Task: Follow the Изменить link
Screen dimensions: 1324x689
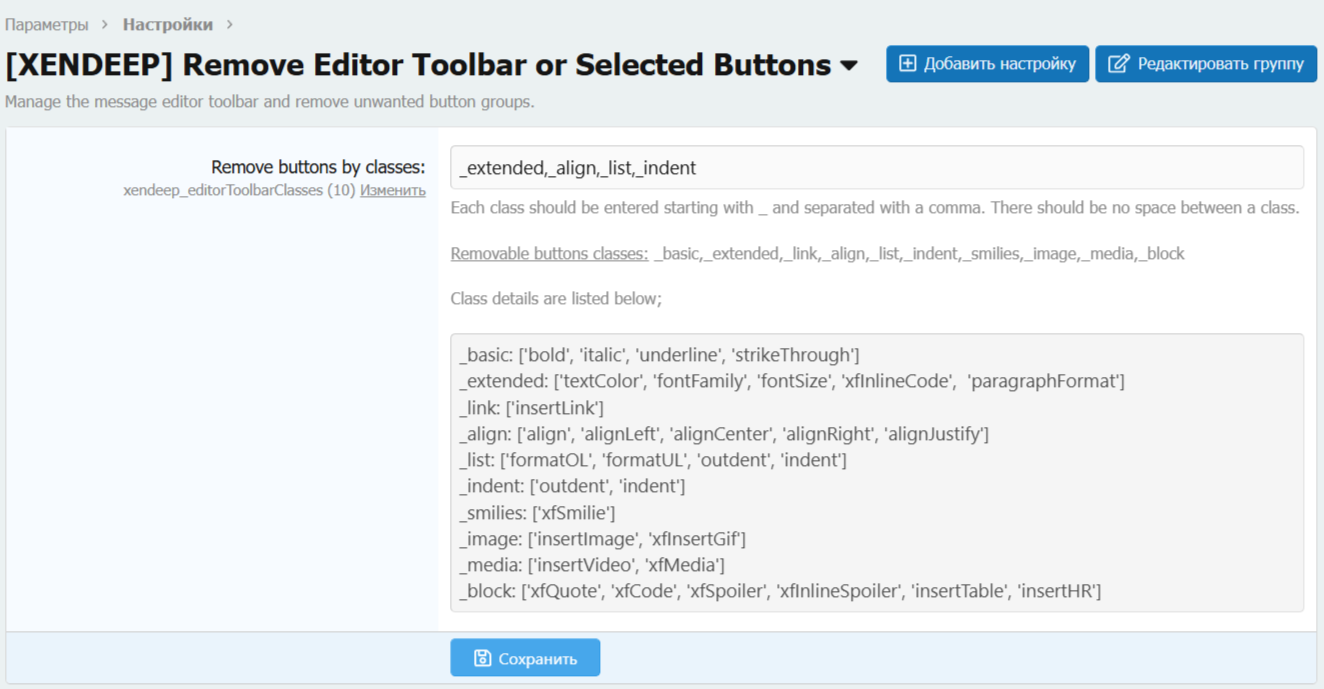Action: click(393, 190)
